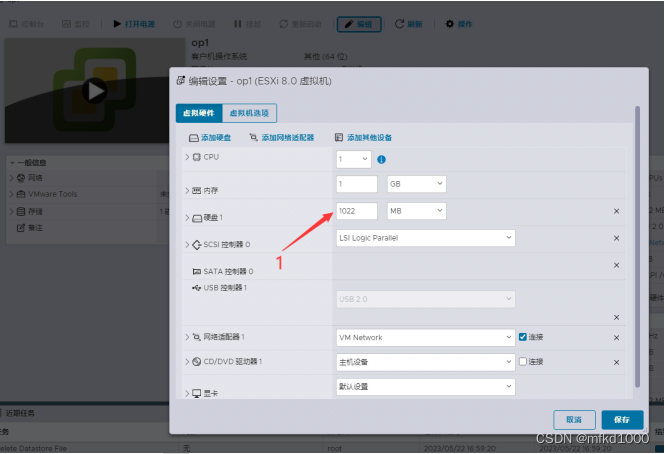Click the CPU chip icon
This screenshot has width=665, height=454.
[197, 157]
